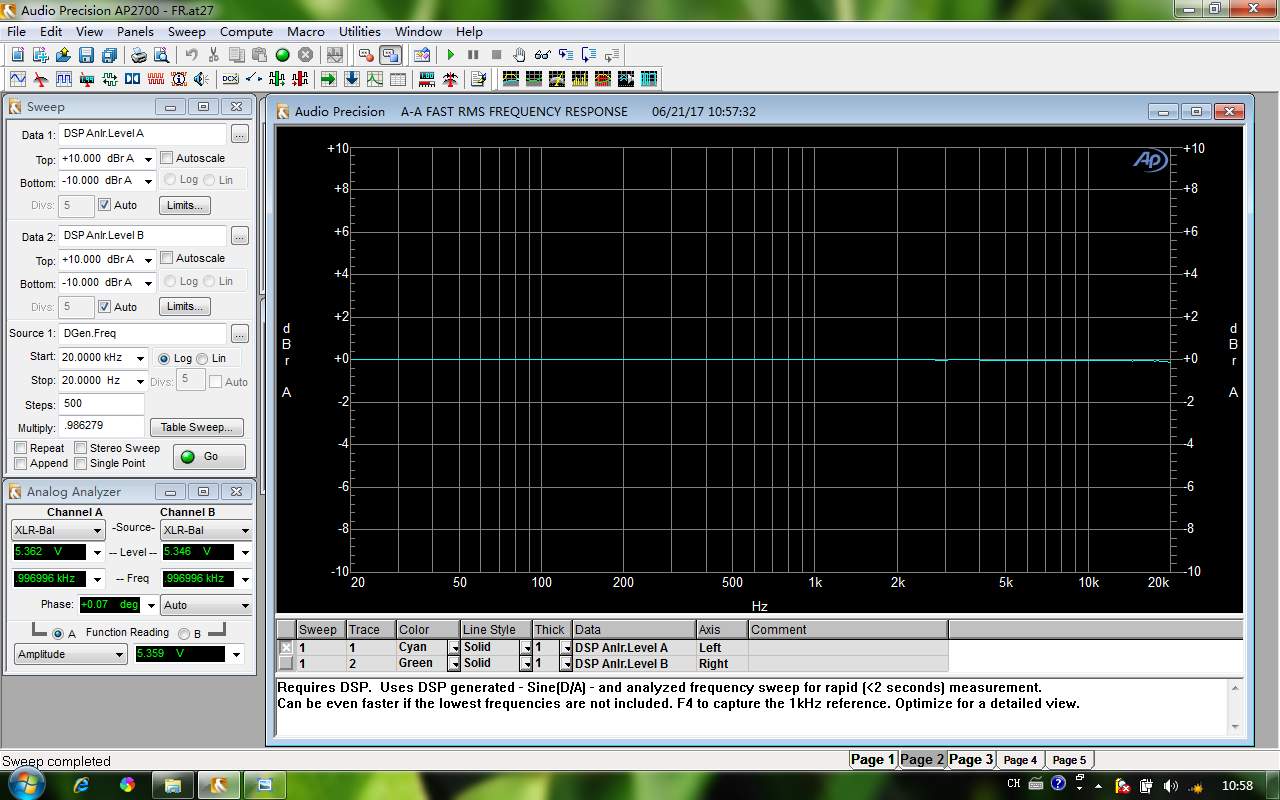Viewport: 1280px width, 800px height.
Task: Select Lin scale for Source 1
Action: coord(202,358)
